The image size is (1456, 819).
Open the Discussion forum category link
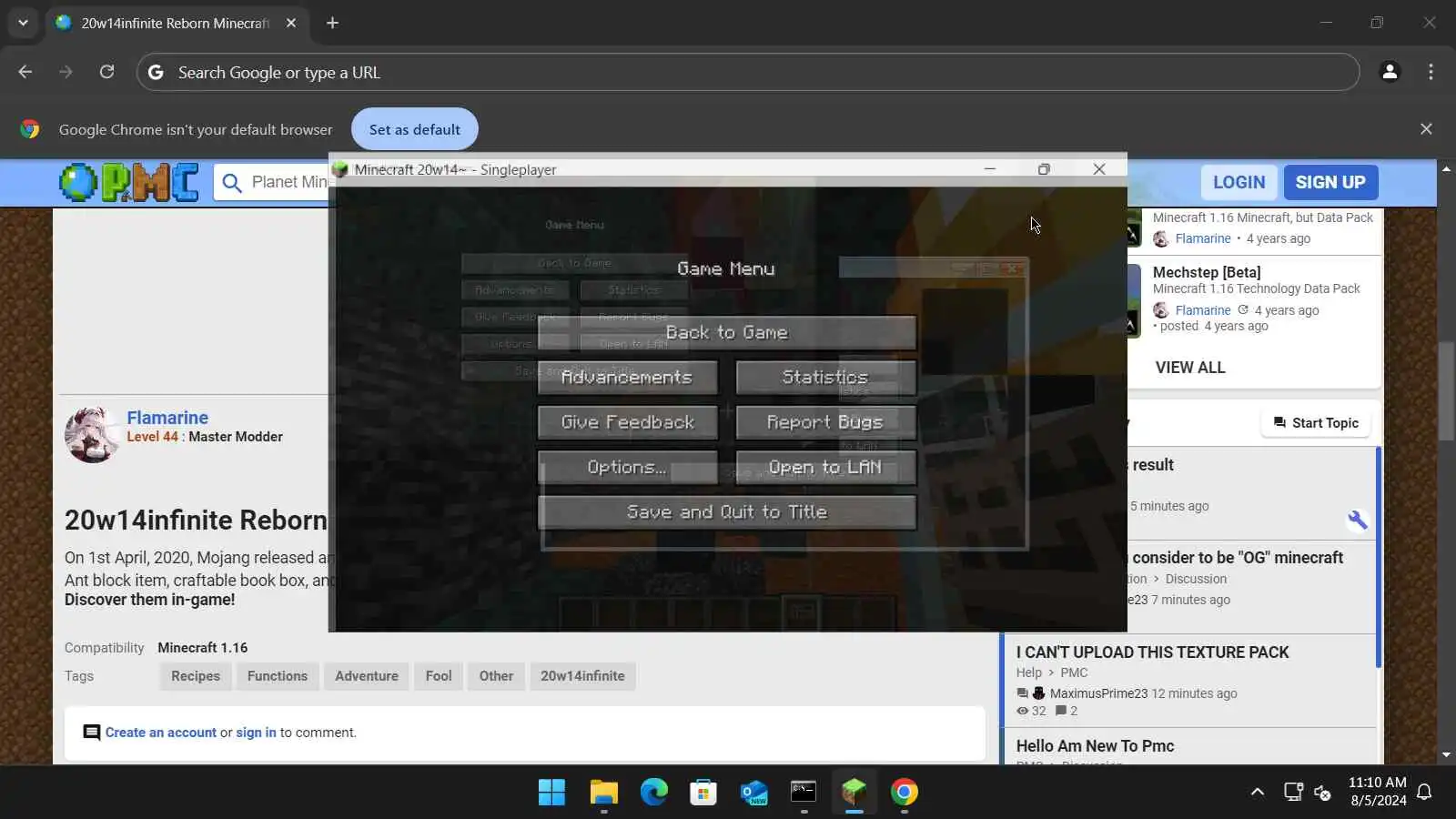[x=1196, y=579]
